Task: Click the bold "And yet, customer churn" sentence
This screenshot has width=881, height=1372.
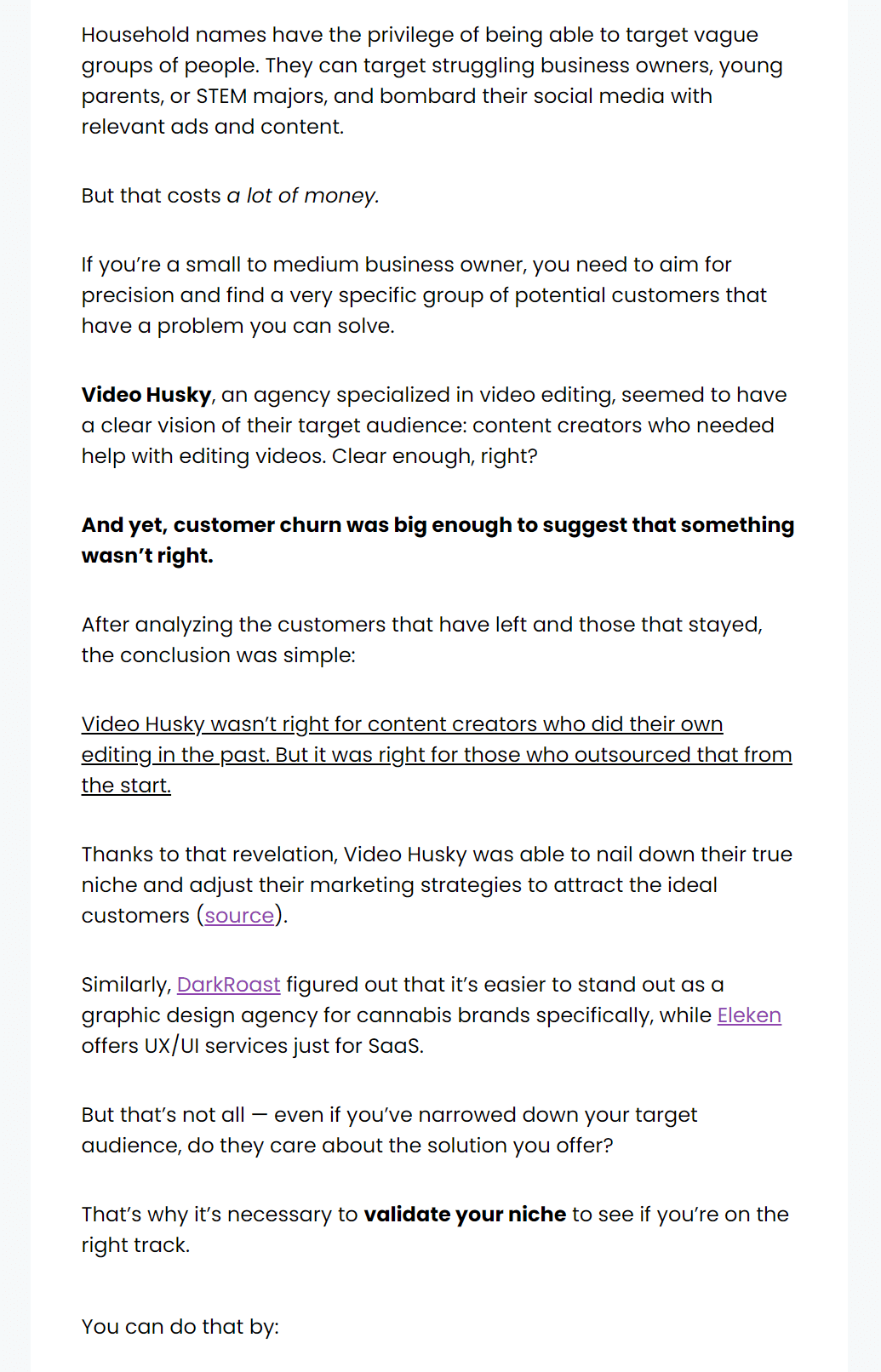Action: point(438,525)
